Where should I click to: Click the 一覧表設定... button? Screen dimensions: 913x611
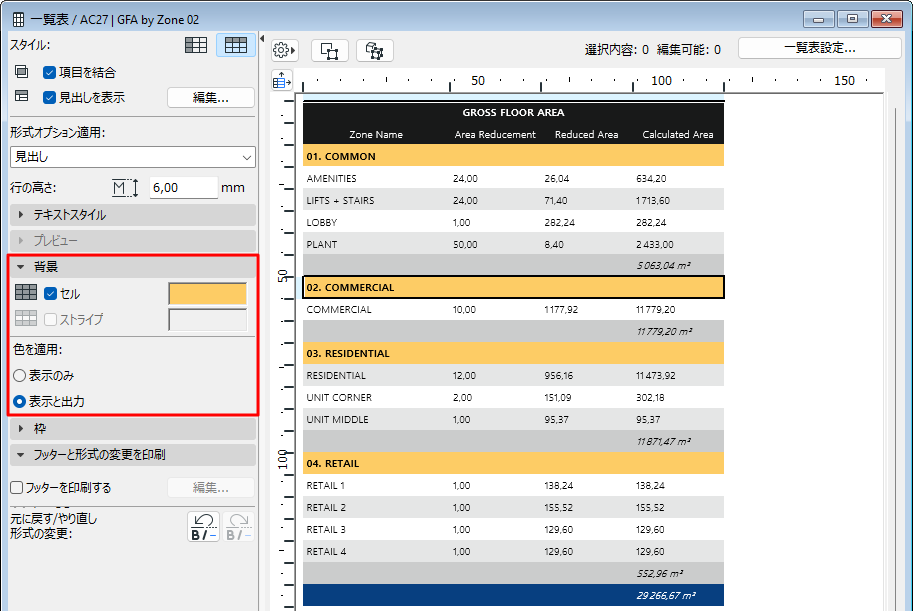coord(820,48)
